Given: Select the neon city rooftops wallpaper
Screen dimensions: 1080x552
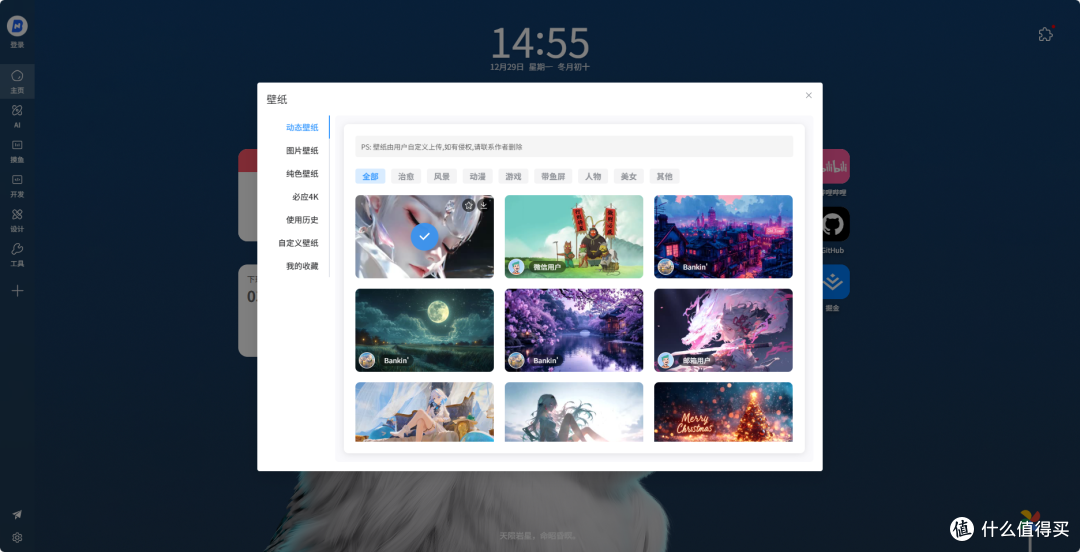Looking at the screenshot, I should click(723, 236).
